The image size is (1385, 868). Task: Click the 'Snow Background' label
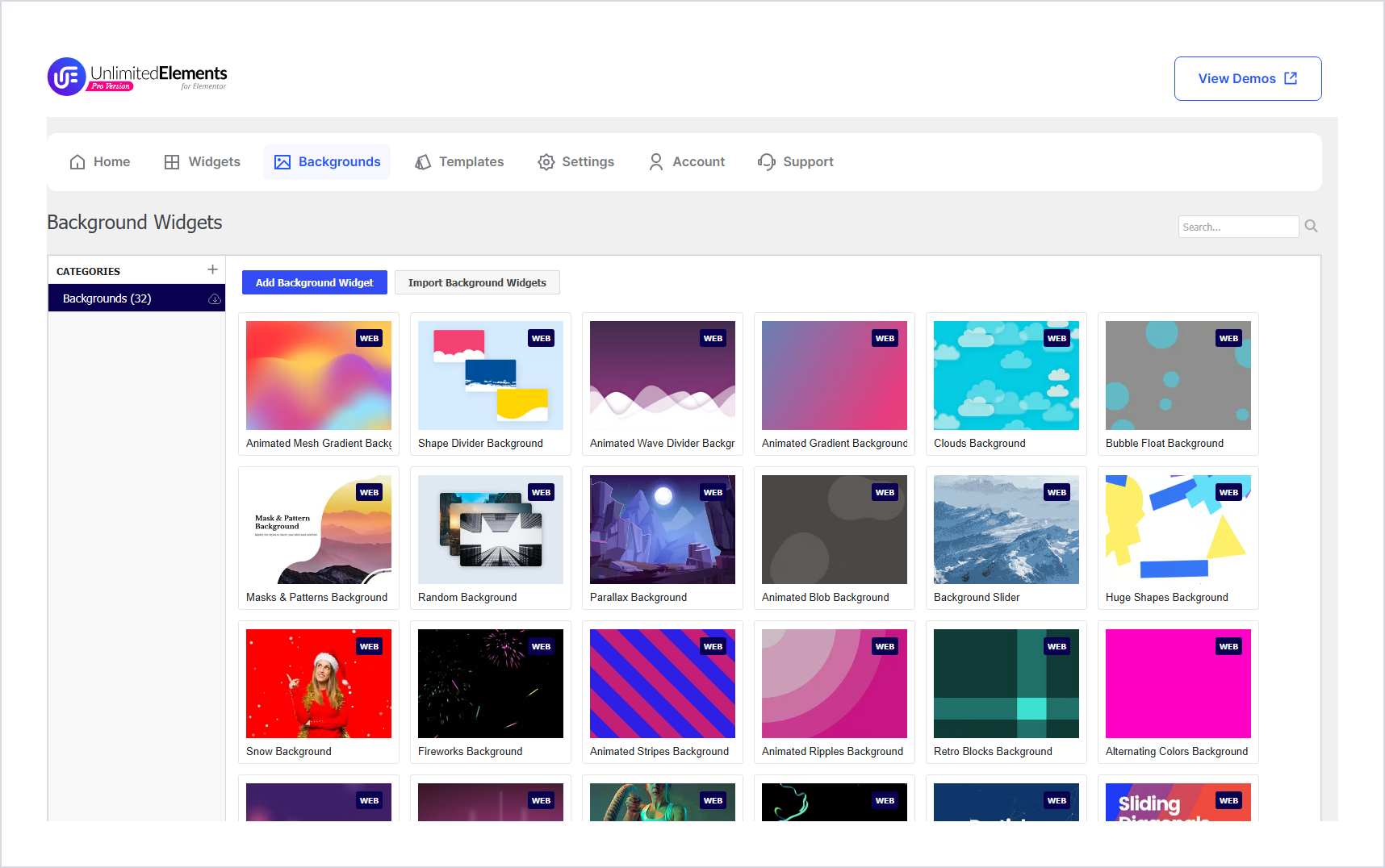[289, 752]
